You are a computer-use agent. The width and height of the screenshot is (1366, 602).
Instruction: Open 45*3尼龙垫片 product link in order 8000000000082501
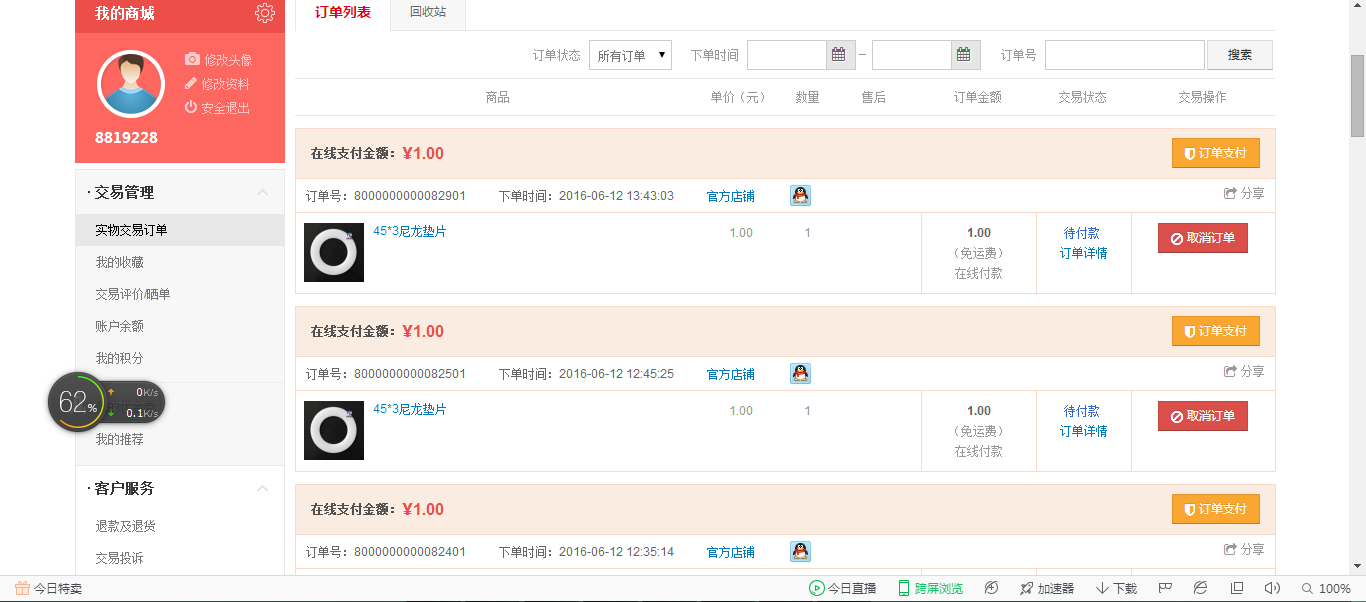tap(410, 409)
